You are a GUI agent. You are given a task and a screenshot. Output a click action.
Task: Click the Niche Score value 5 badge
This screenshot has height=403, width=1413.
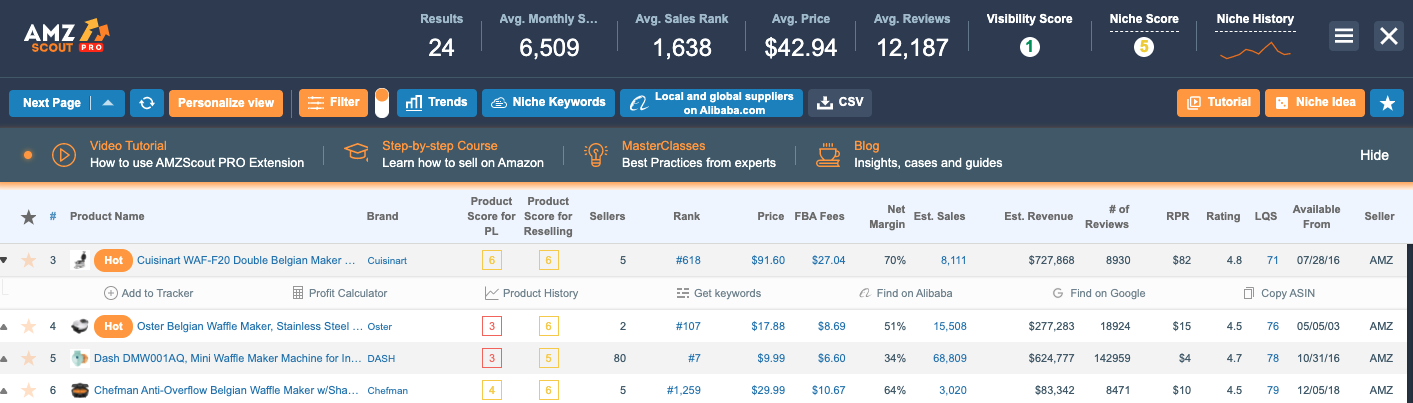(1144, 46)
